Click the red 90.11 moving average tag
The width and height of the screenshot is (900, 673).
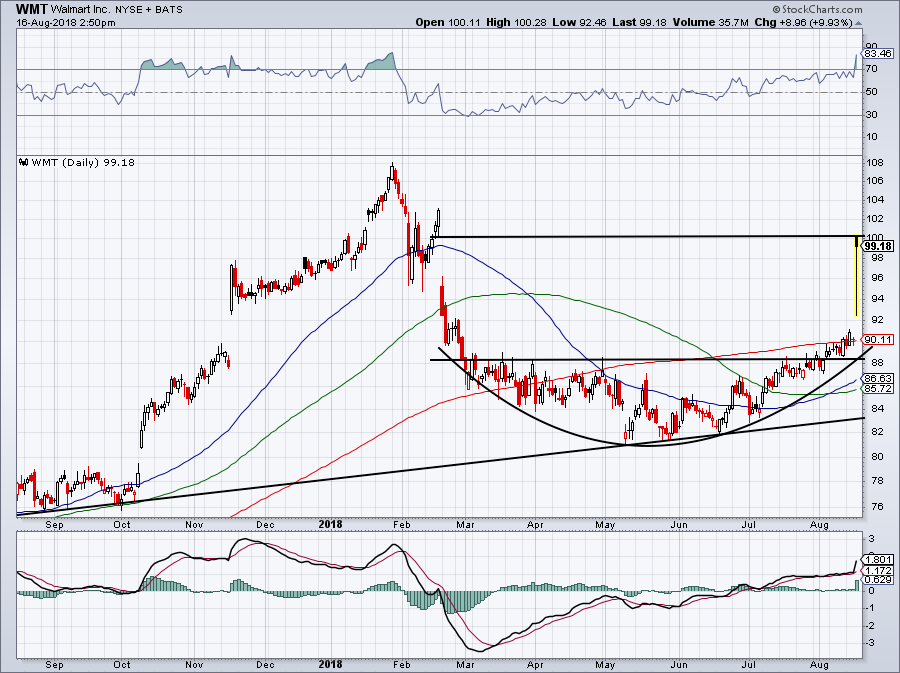(878, 340)
